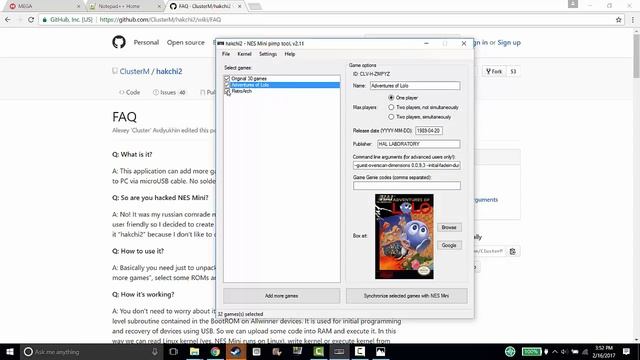Click the Cortana microphone icon
The height and width of the screenshot is (360, 640).
click(x=155, y=351)
